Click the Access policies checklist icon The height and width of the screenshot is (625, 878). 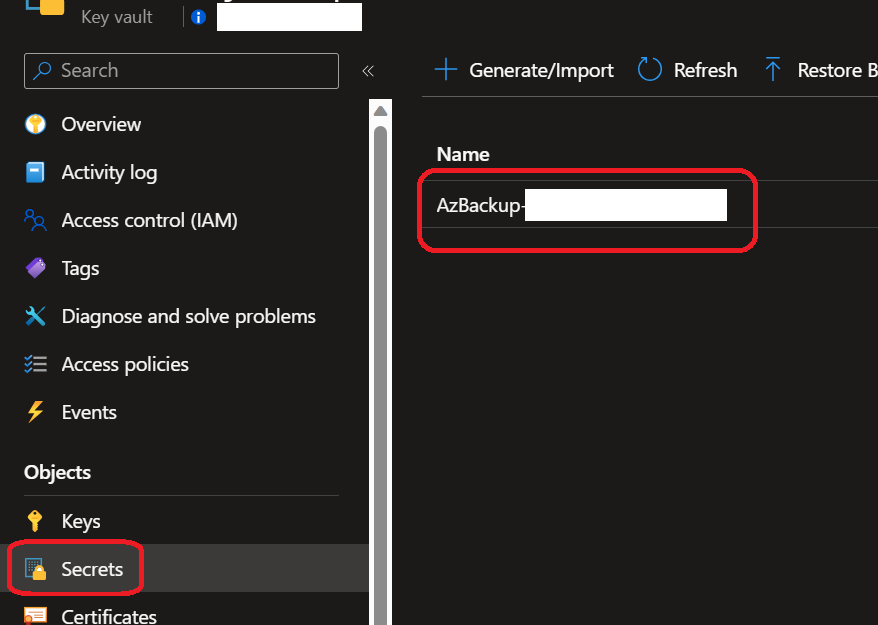pyautogui.click(x=36, y=364)
